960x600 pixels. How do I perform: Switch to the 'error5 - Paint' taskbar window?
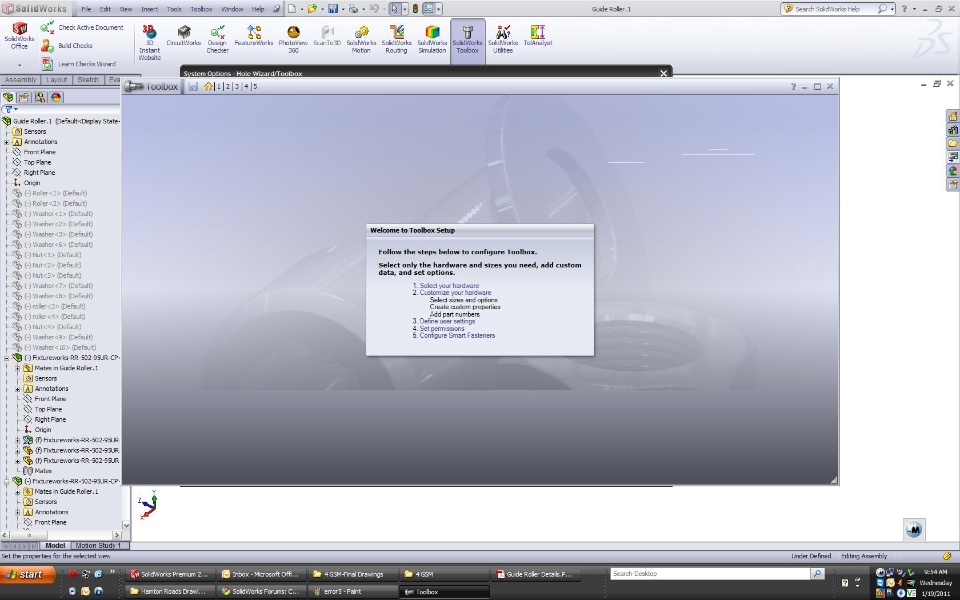[351, 591]
